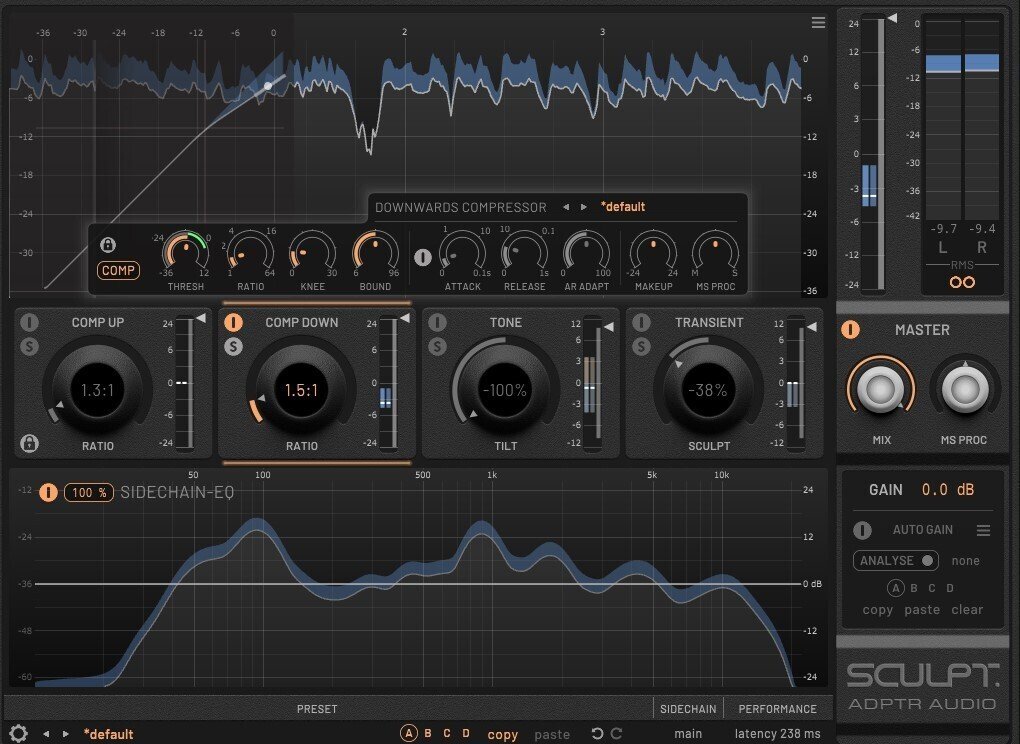Toggle the TRANSIENT power button
This screenshot has height=744, width=1020.
tap(641, 322)
